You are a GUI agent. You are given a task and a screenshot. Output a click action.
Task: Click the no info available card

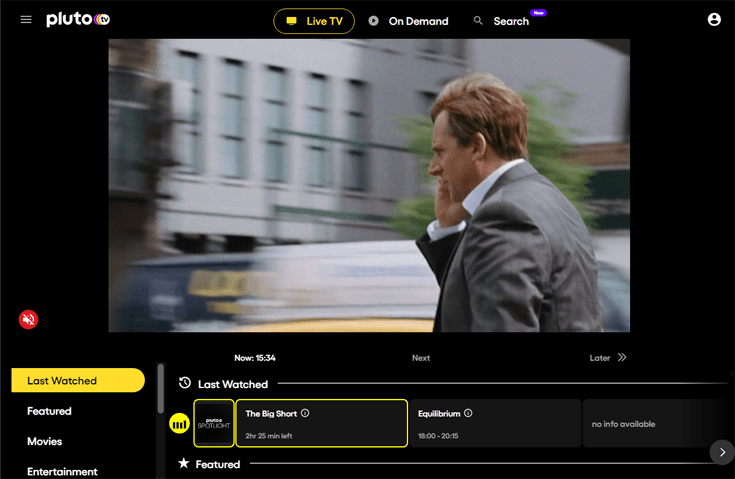[x=654, y=423]
